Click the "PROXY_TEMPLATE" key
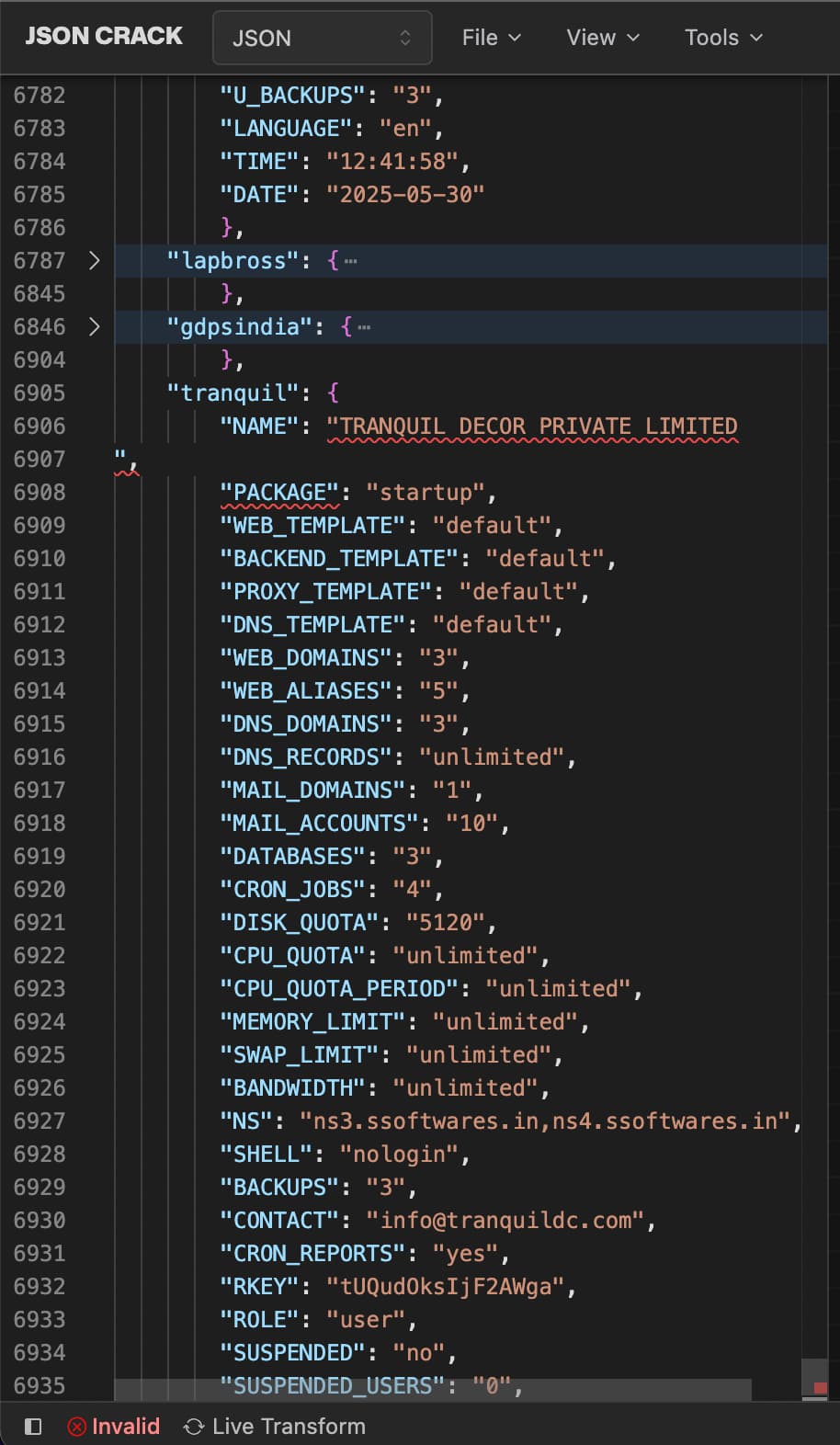 326,591
